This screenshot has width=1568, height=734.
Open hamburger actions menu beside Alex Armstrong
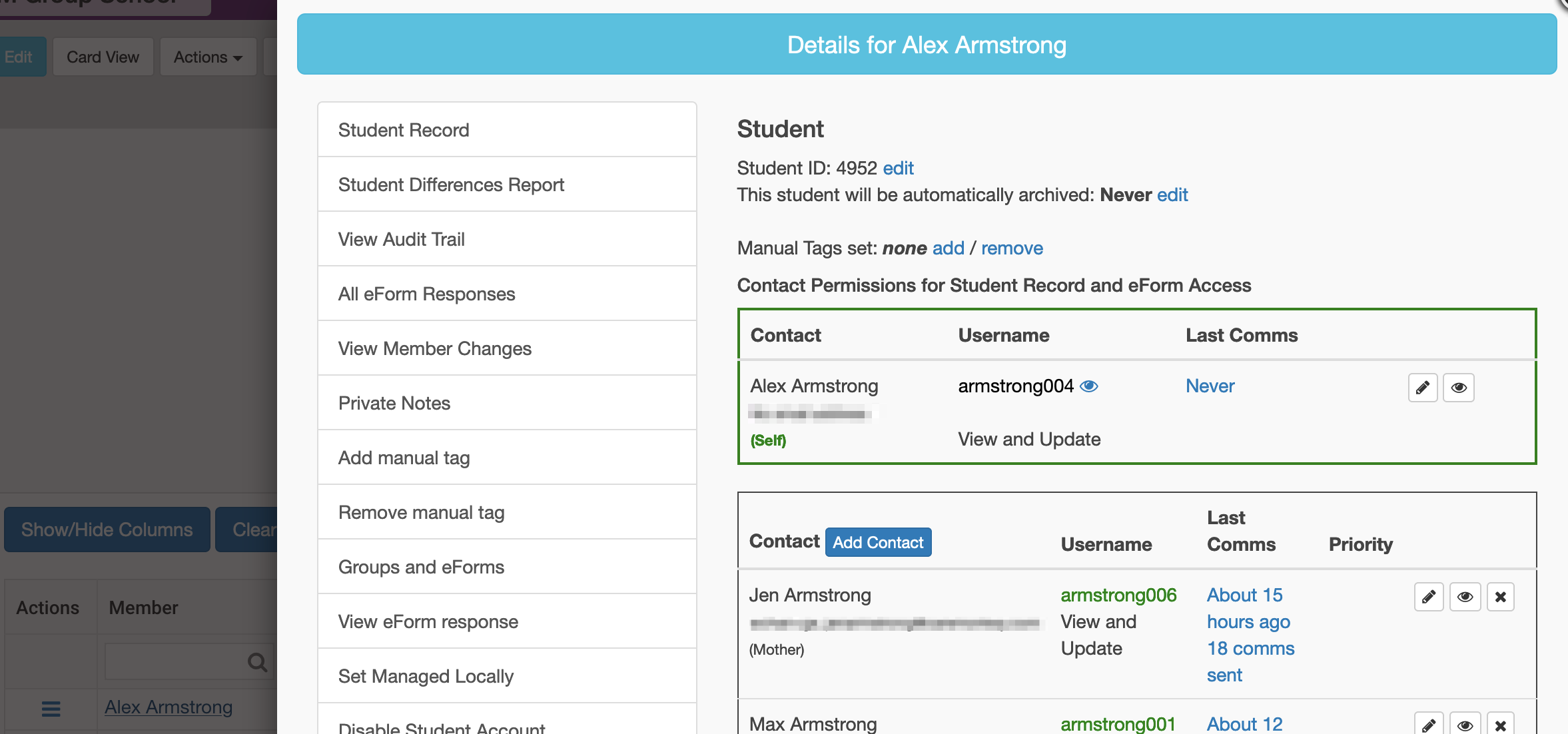pyautogui.click(x=51, y=709)
